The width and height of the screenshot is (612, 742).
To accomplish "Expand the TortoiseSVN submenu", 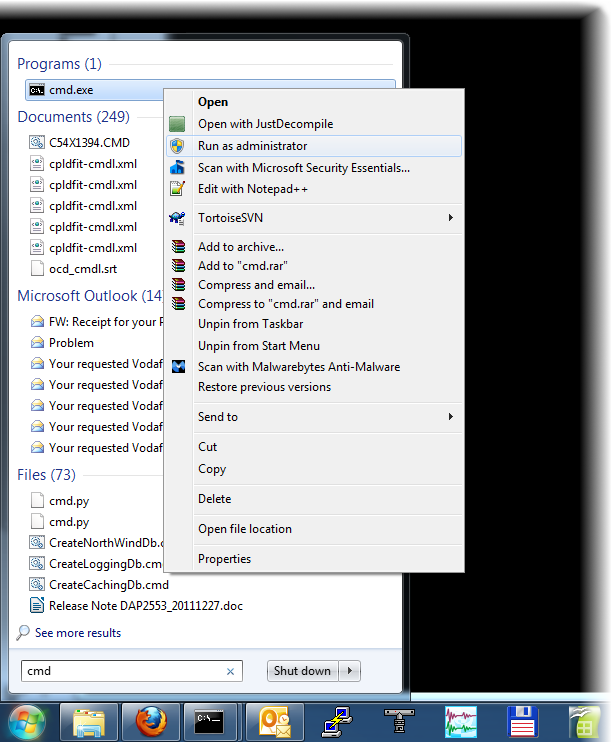I will [x=314, y=218].
